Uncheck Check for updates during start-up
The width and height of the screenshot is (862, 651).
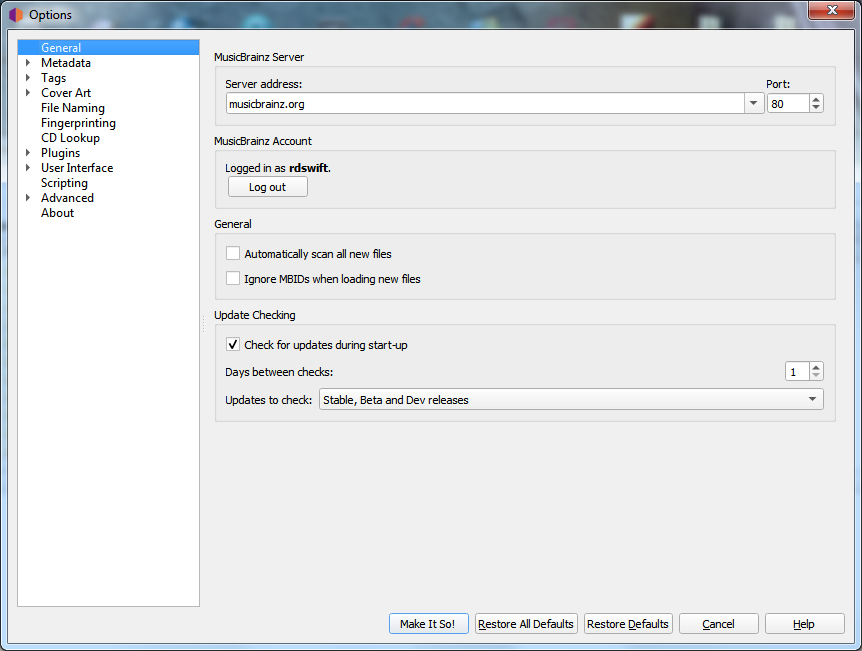click(x=233, y=345)
